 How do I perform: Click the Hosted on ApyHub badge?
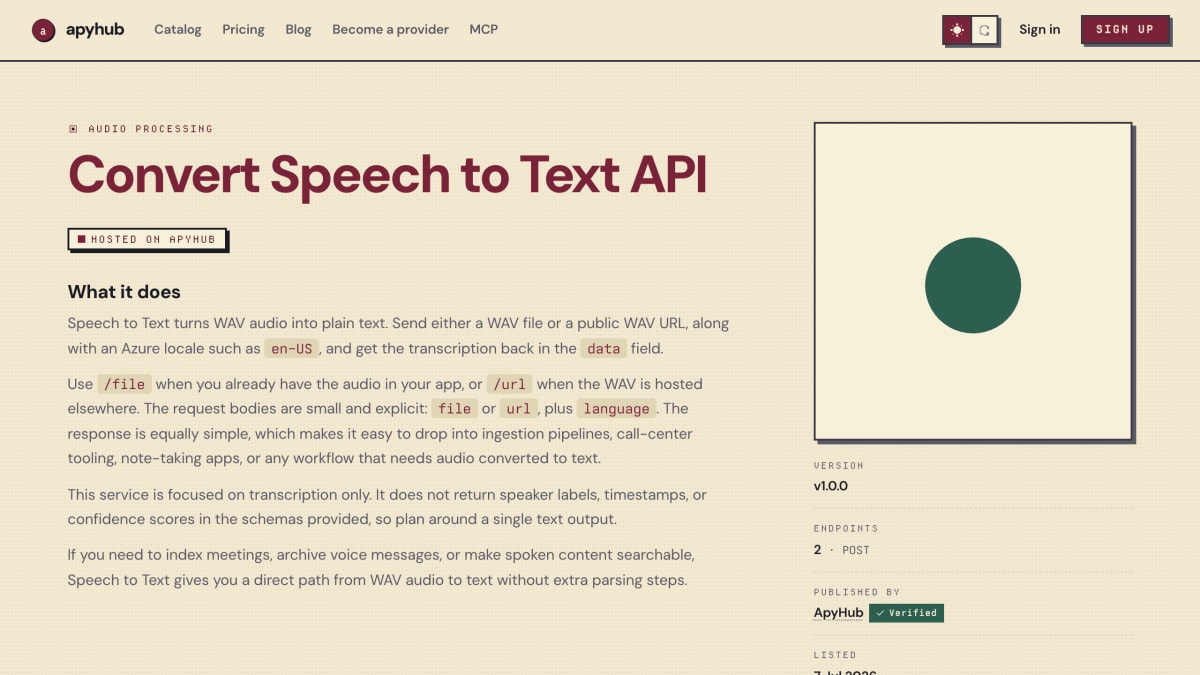tap(147, 239)
